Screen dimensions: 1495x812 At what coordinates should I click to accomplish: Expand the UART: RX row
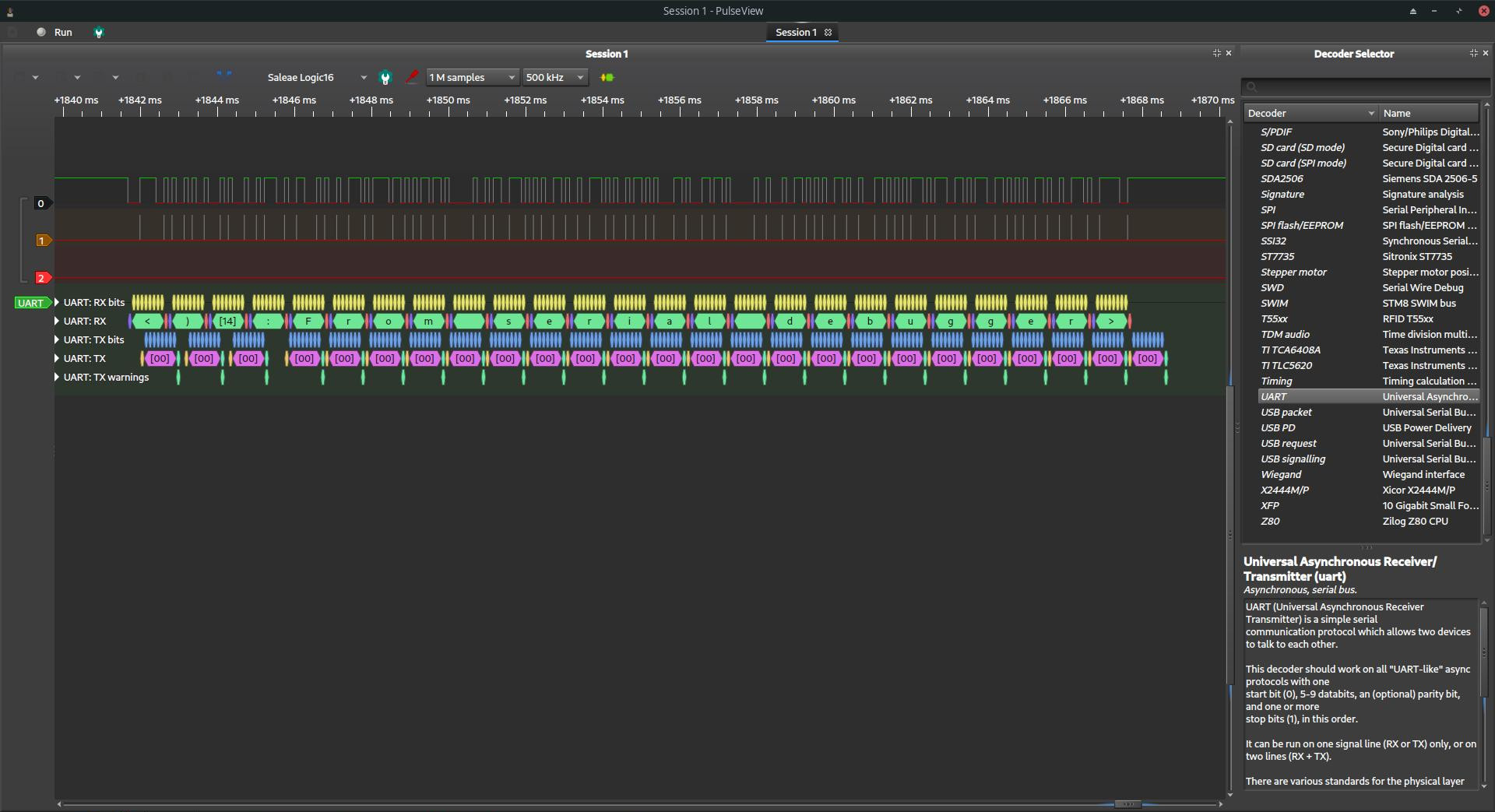(x=57, y=321)
